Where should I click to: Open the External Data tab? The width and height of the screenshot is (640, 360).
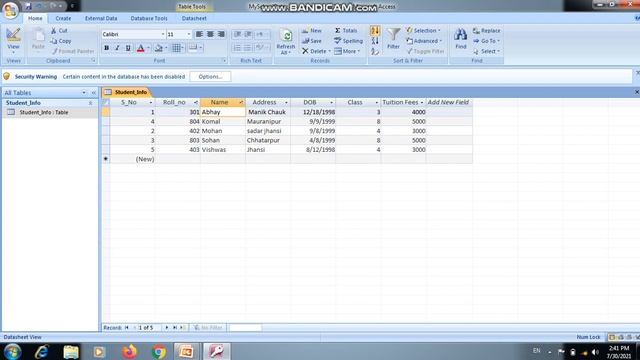click(x=101, y=18)
